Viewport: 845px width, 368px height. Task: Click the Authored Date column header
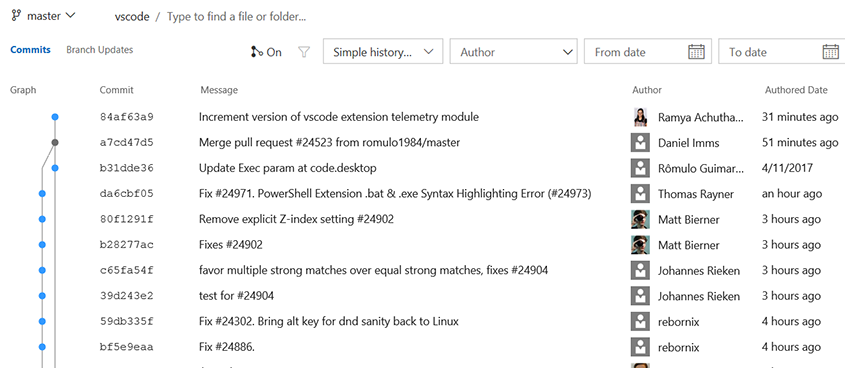pyautogui.click(x=796, y=90)
